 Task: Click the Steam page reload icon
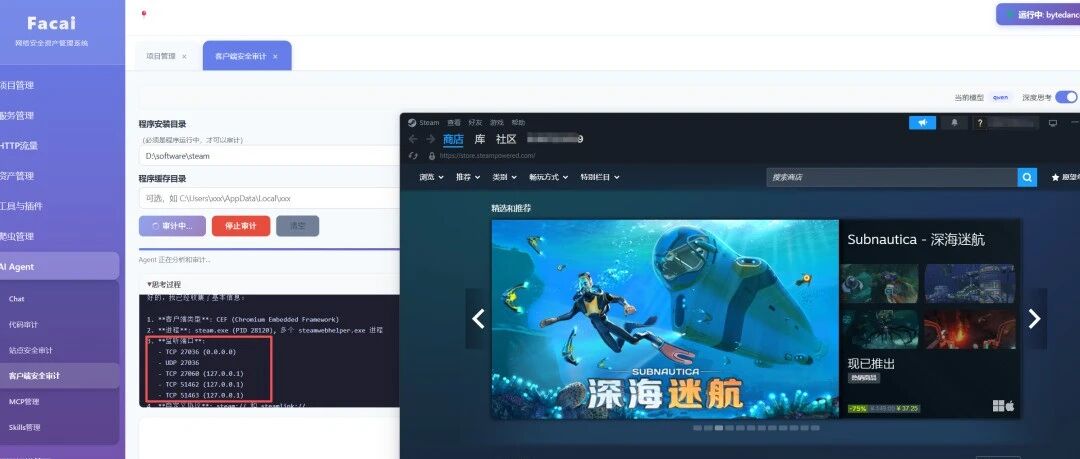coord(413,156)
